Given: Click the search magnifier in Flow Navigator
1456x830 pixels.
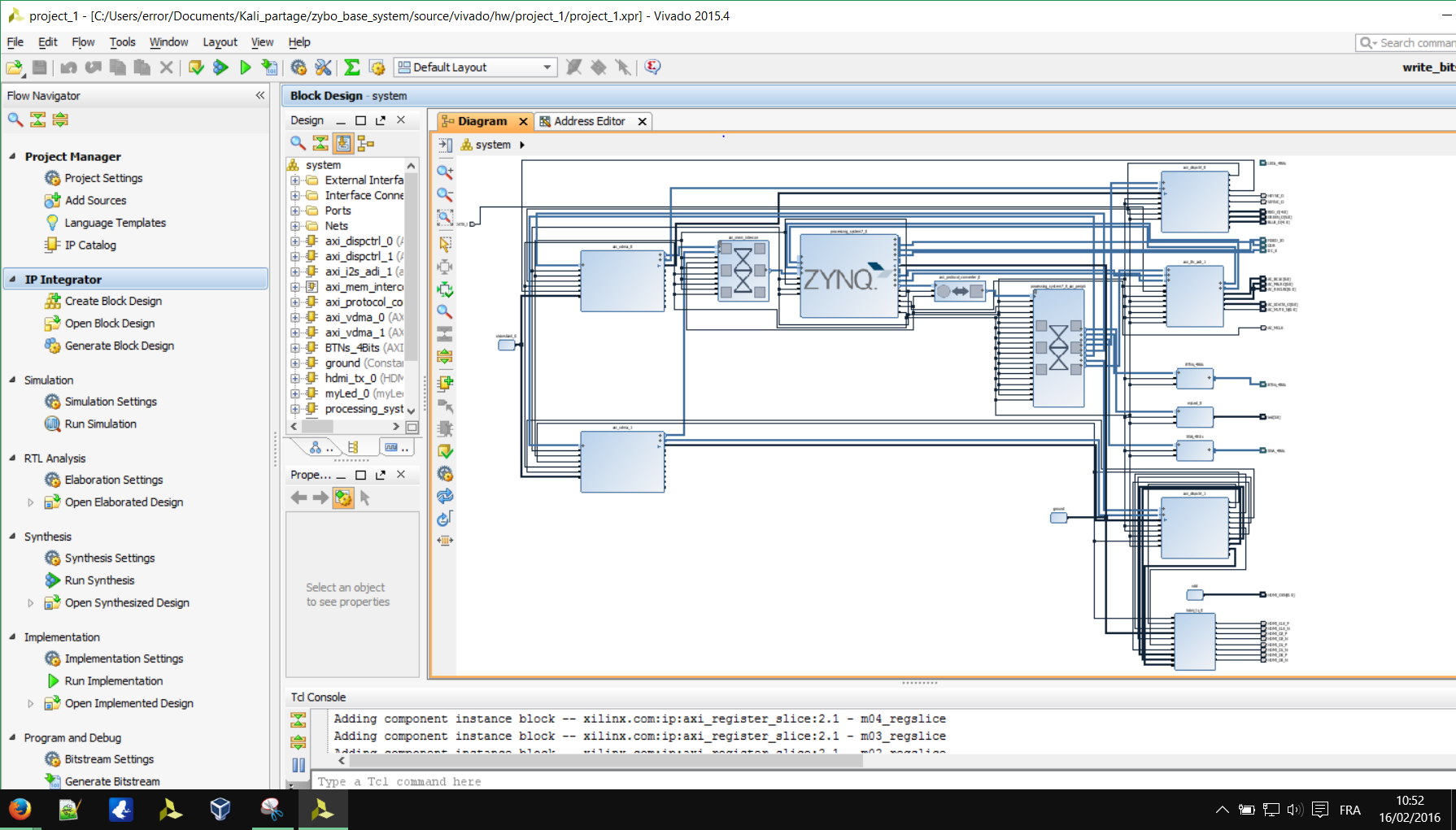Looking at the screenshot, I should [x=15, y=120].
